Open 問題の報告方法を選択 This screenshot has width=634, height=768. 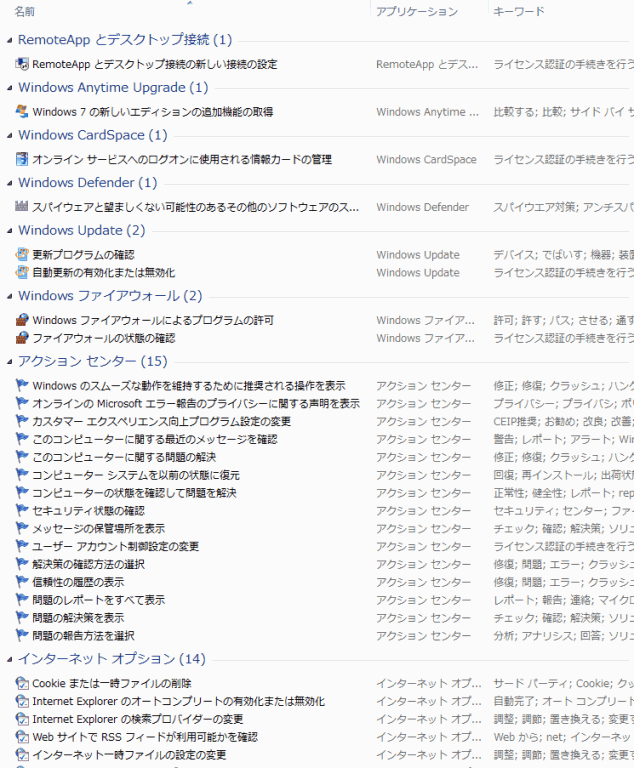(x=83, y=636)
